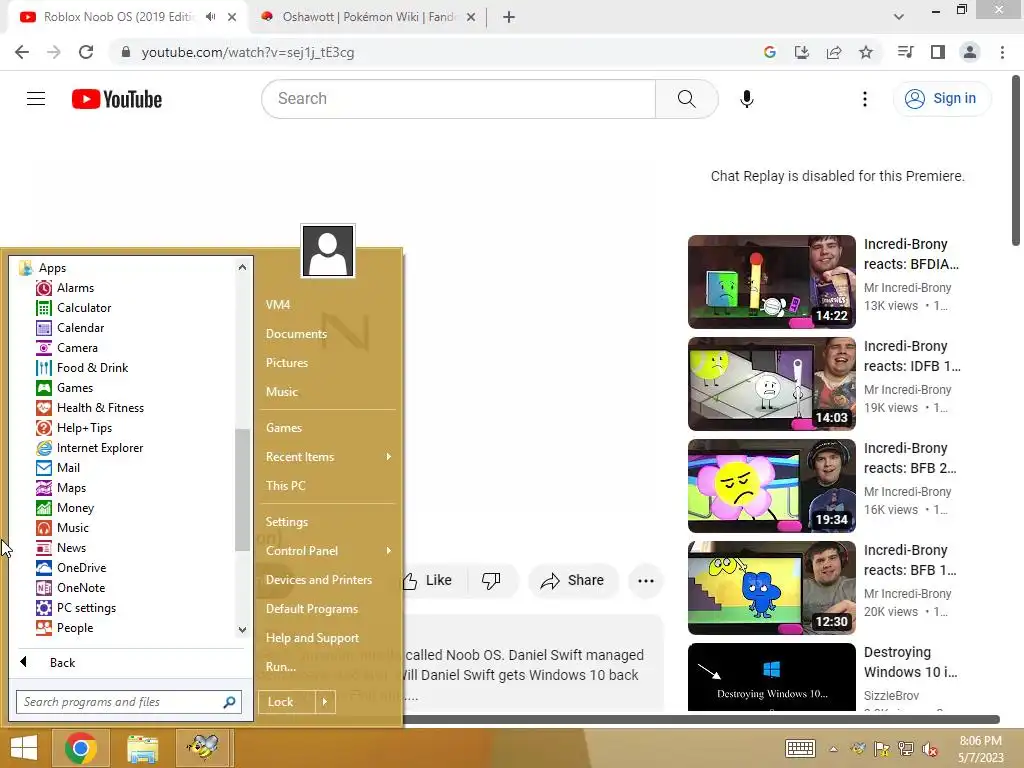Click the start menu apps list scrollbar thumb
Image resolution: width=1024 pixels, height=768 pixels.
tap(242, 490)
